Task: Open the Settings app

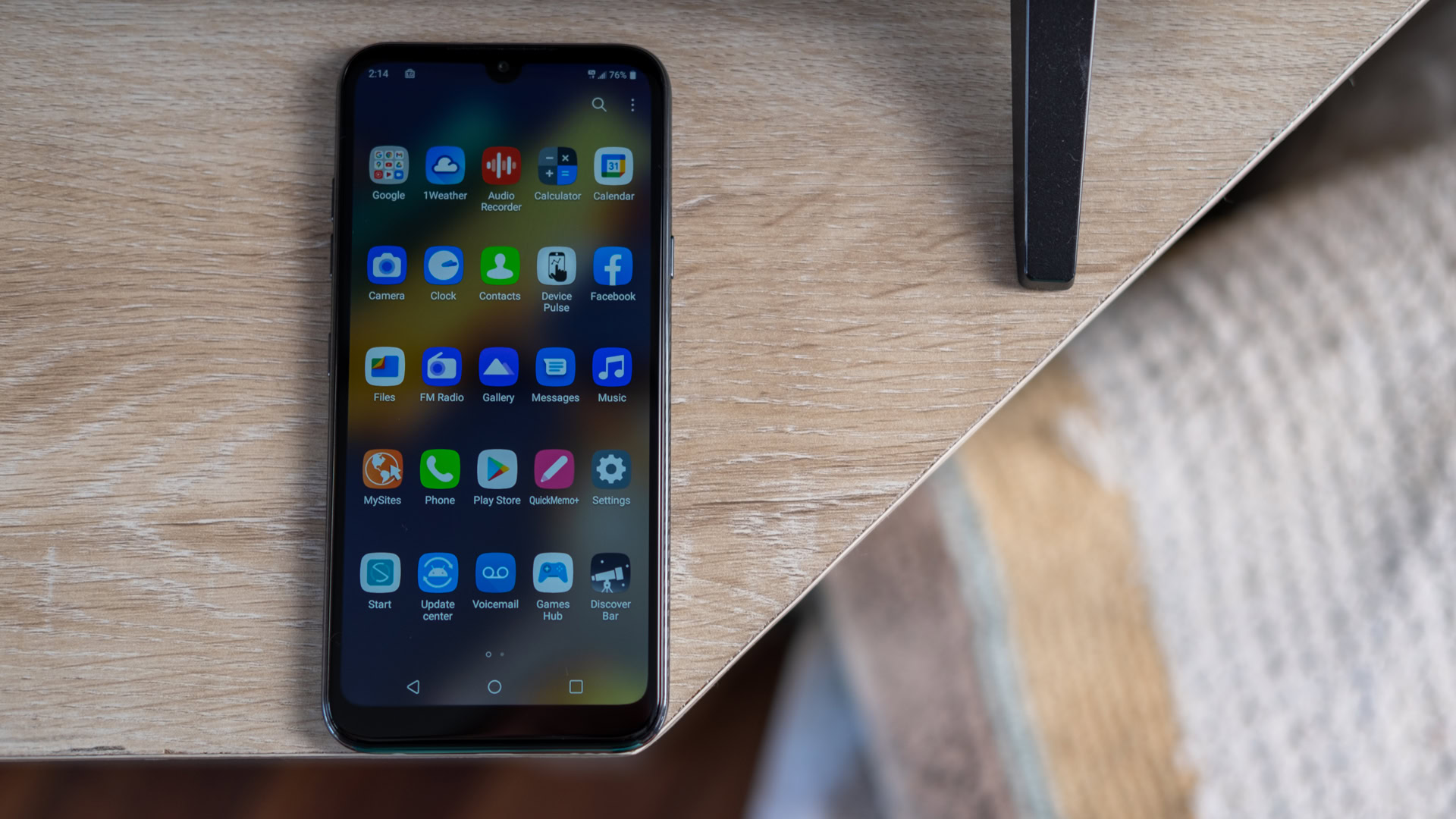Action: pos(611,470)
